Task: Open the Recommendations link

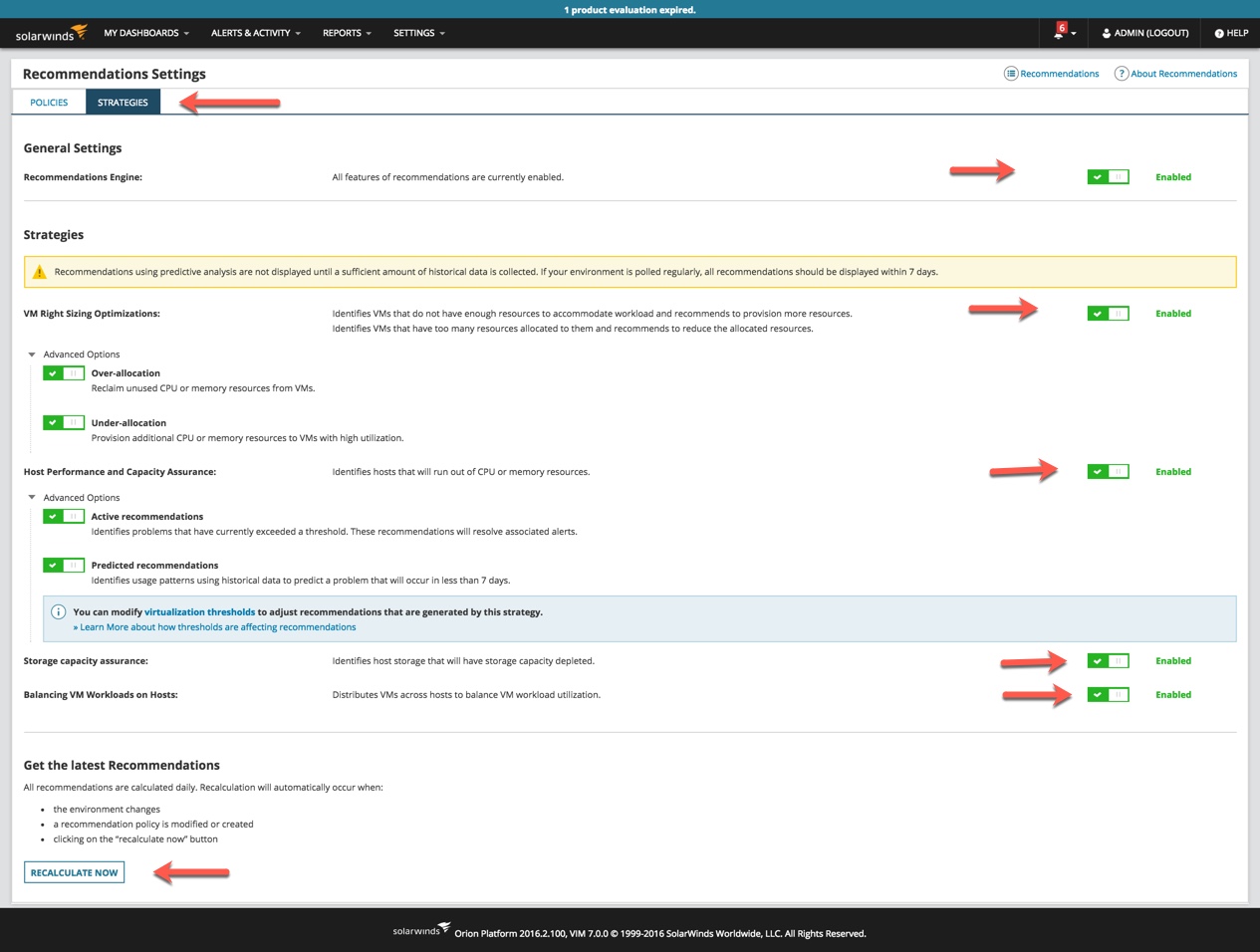Action: [1060, 74]
